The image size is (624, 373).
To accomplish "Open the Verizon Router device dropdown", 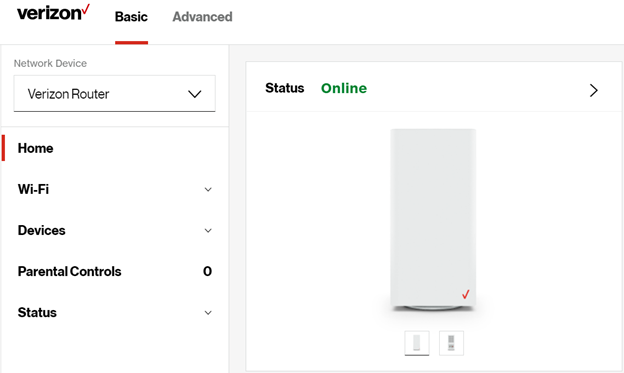I will click(115, 94).
